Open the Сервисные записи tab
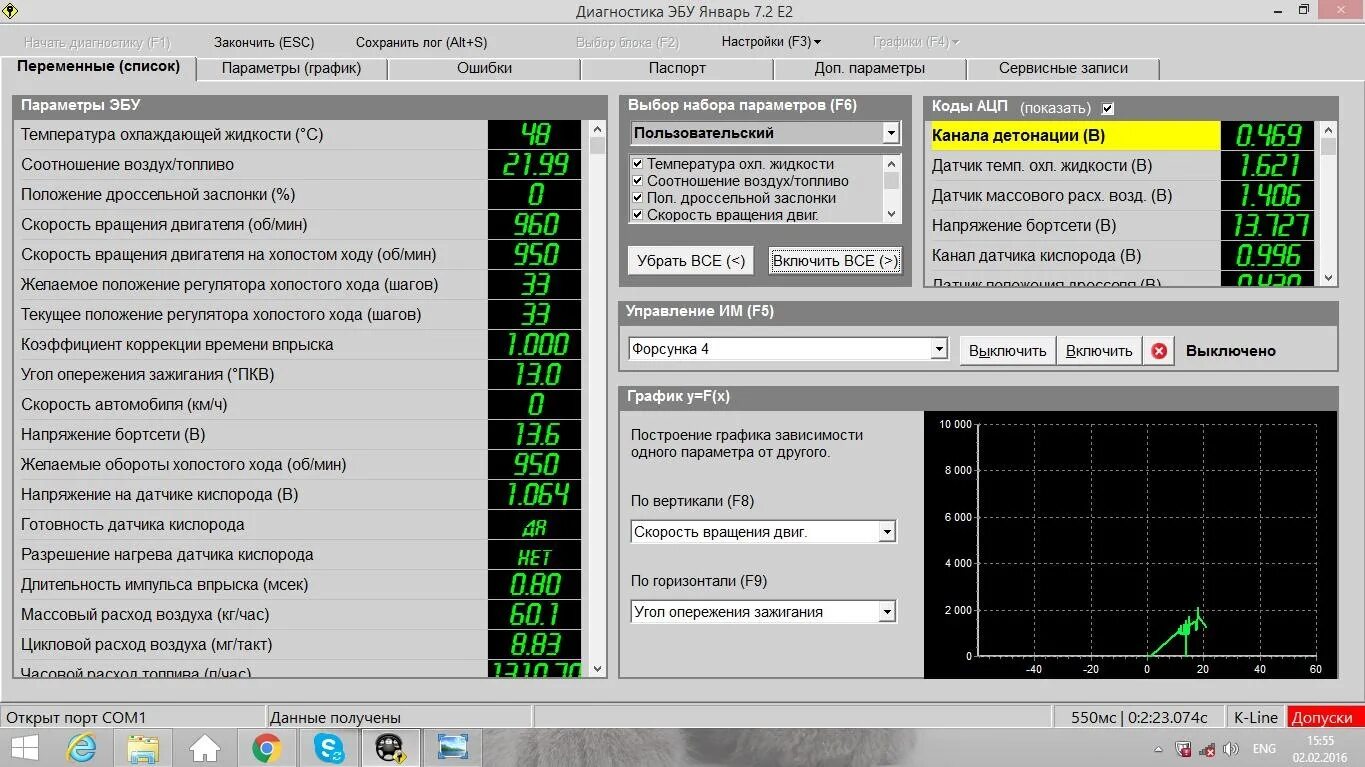This screenshot has width=1365, height=767. (x=1063, y=68)
